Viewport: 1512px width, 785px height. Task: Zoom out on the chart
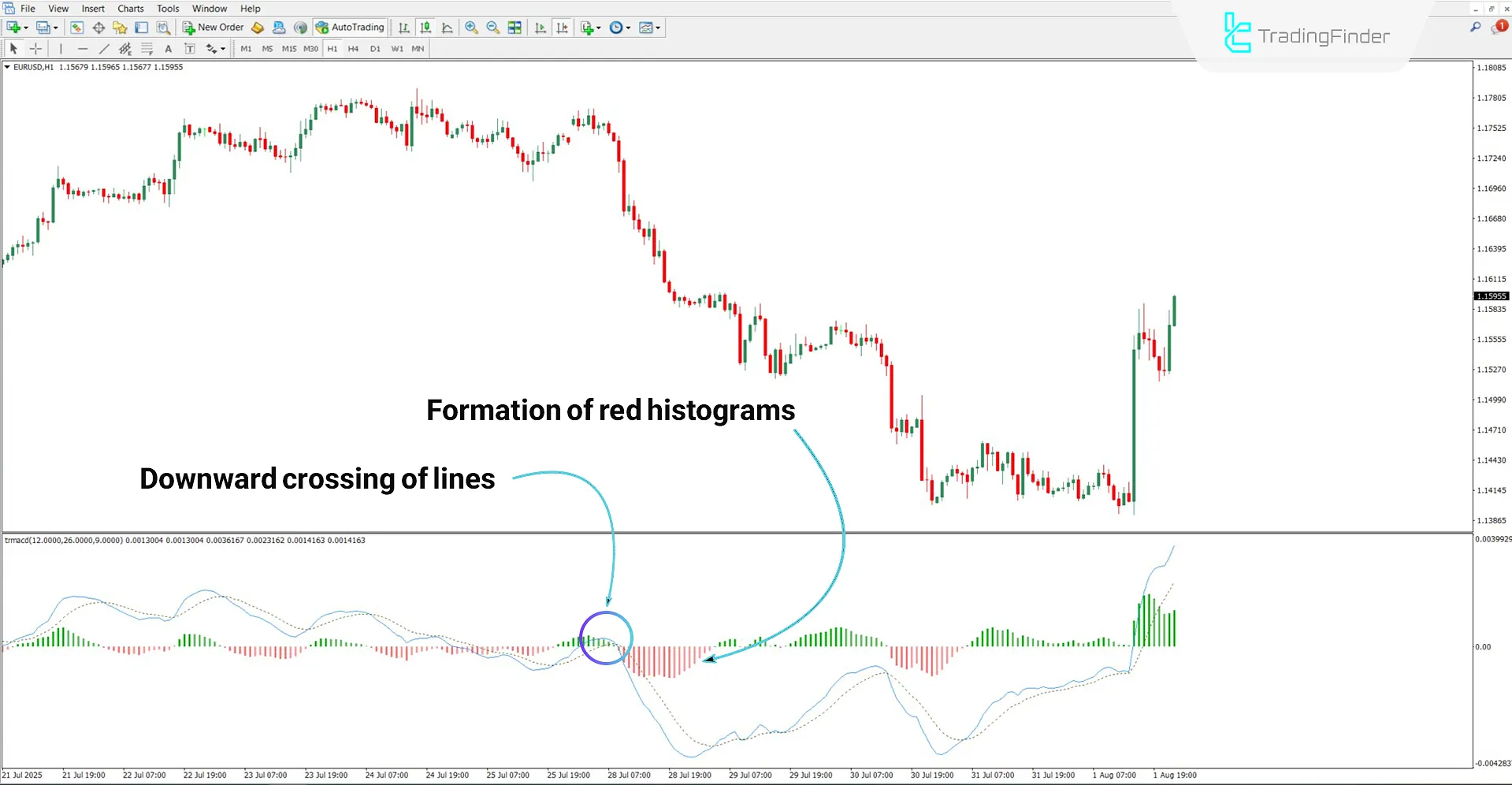(x=492, y=27)
